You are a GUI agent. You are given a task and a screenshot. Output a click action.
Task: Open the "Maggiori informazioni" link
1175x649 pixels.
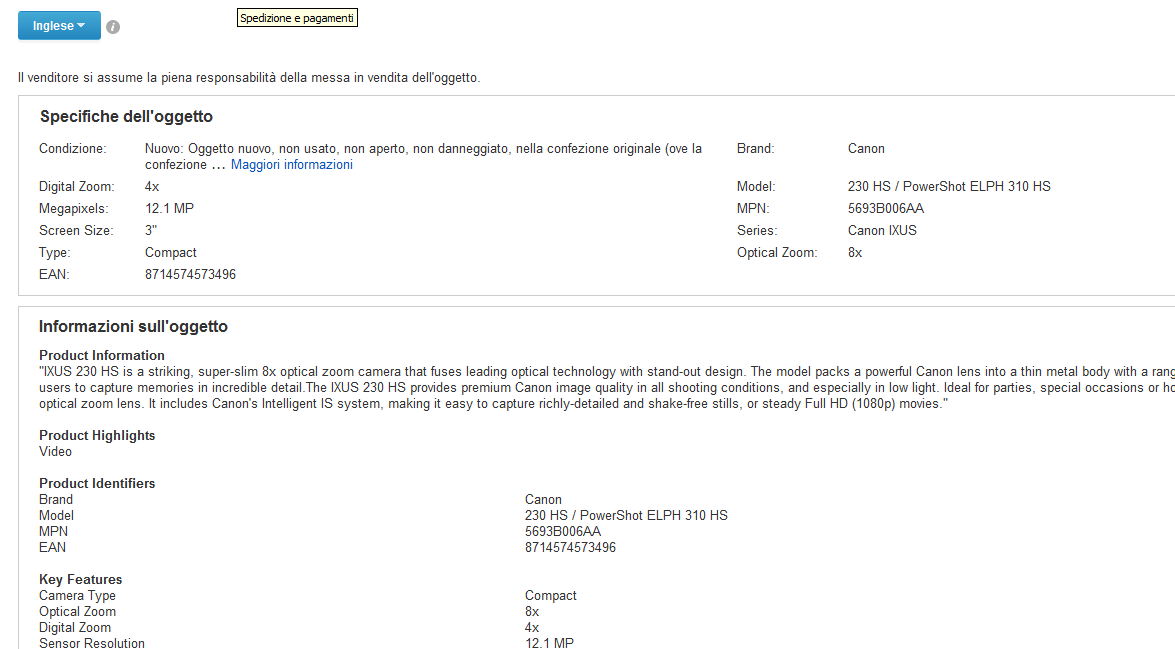(x=292, y=165)
